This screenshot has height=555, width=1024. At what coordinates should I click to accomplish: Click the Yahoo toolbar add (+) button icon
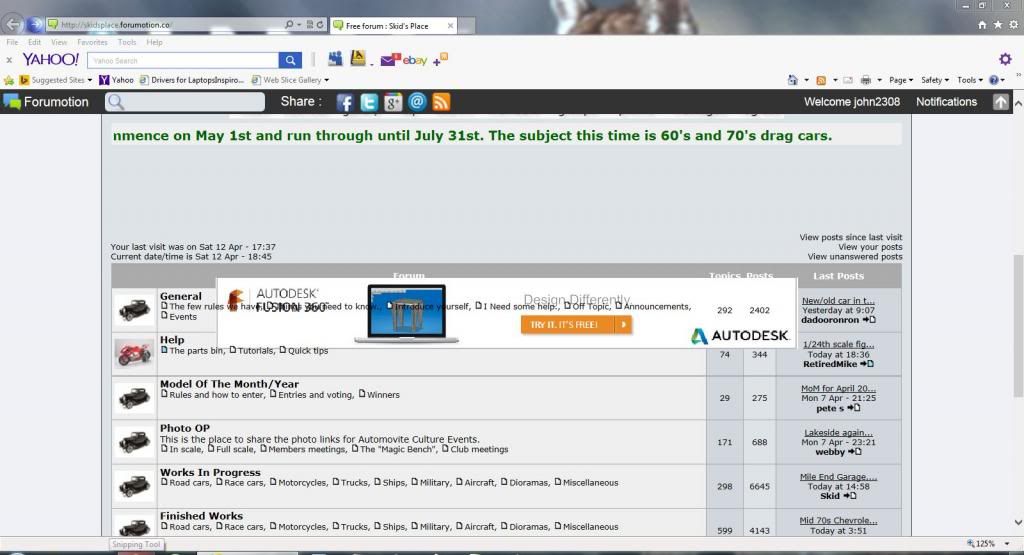[x=440, y=59]
